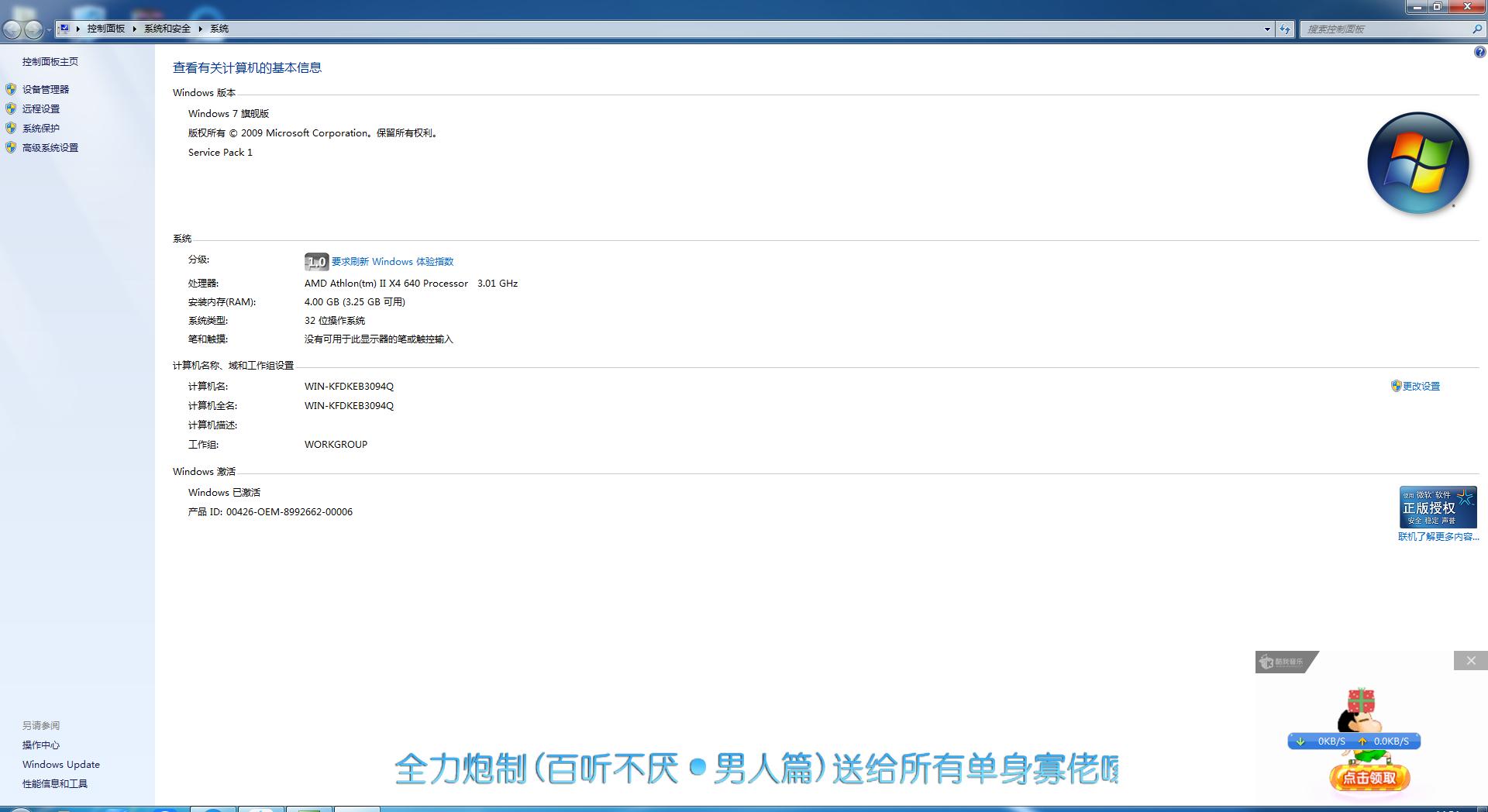Expand the arrow before 控制面板 in the breadcrumb
The width and height of the screenshot is (1488, 812).
tap(78, 29)
